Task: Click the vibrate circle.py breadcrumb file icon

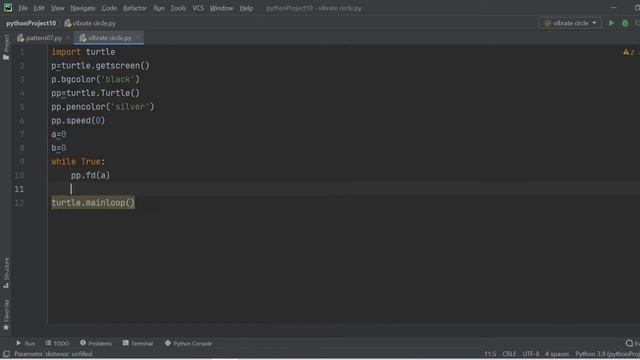Action: (x=68, y=23)
